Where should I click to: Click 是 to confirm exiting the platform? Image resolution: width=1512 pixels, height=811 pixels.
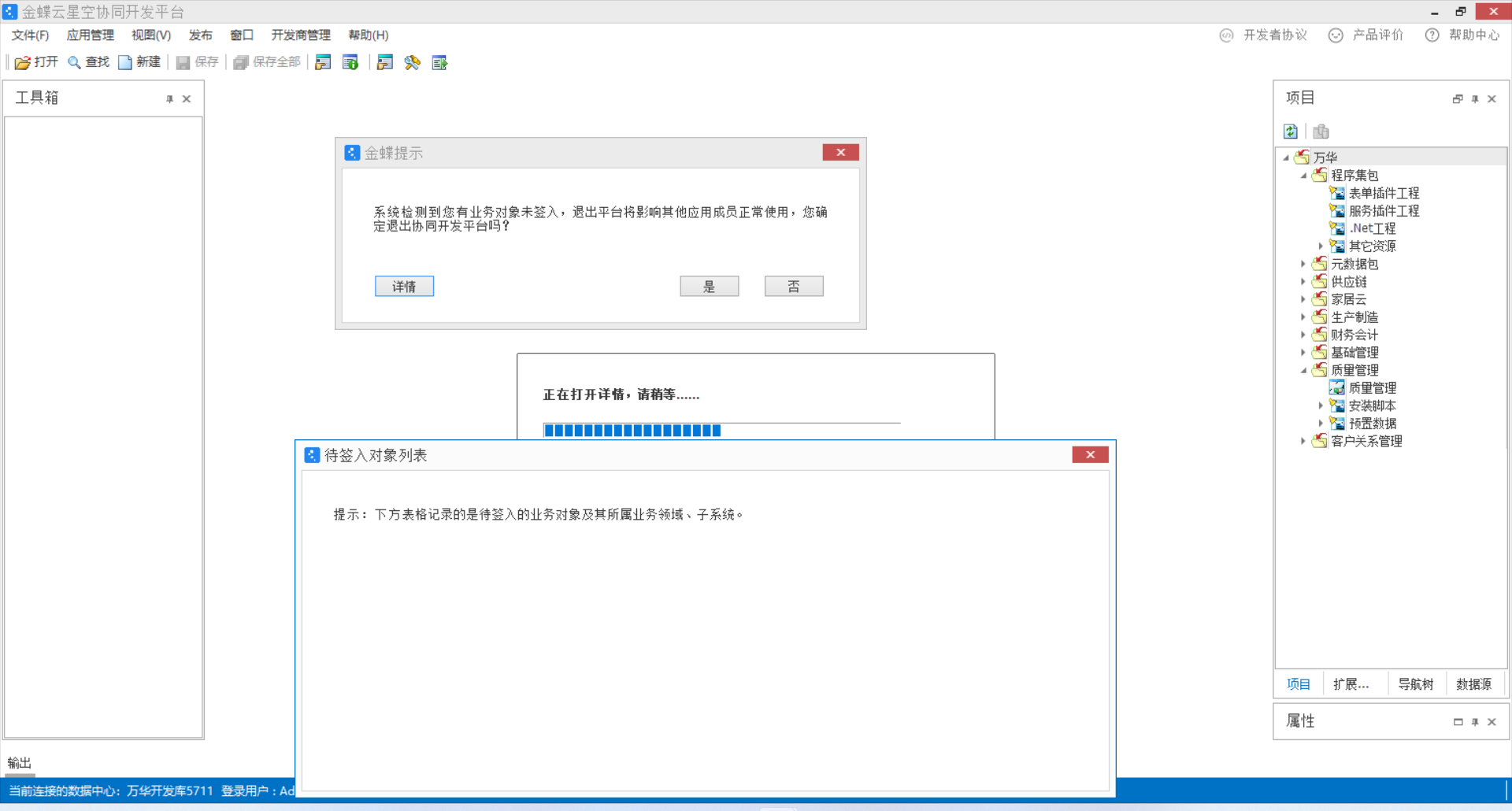(x=710, y=287)
